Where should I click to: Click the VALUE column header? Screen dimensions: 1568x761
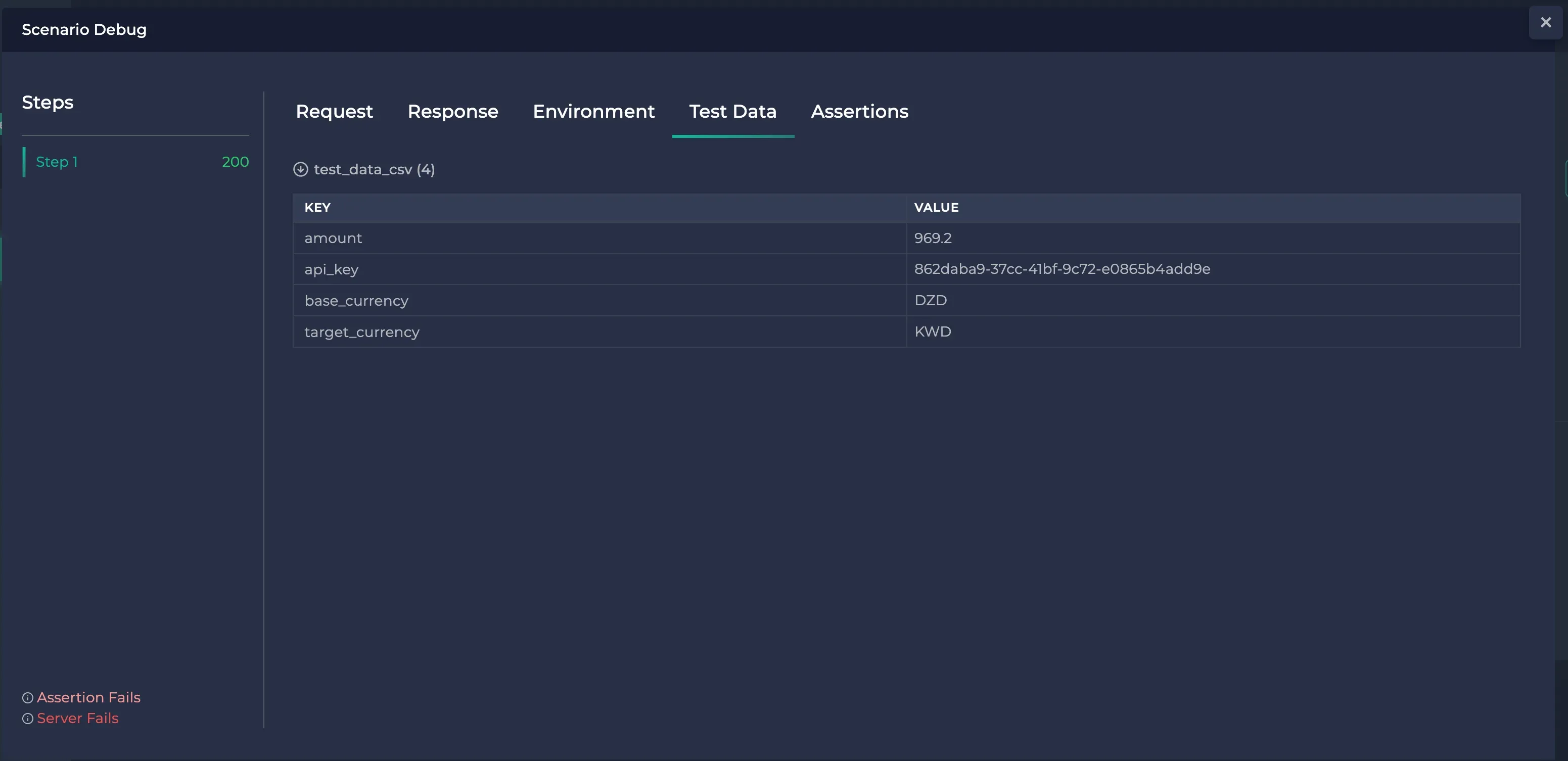pos(936,208)
